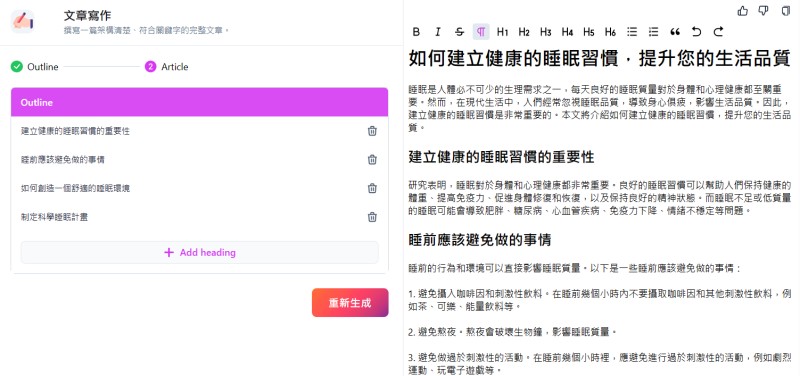Delete the 制定科學睡眠計畫 outline heading

point(372,217)
